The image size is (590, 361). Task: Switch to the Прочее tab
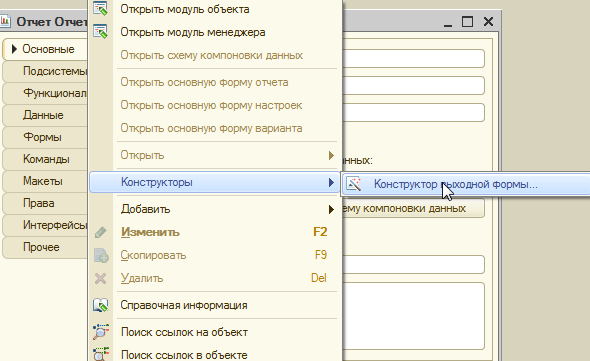point(45,247)
